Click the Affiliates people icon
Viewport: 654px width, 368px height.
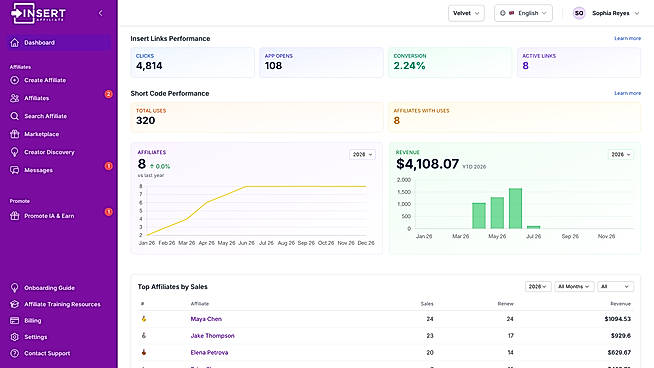15,98
